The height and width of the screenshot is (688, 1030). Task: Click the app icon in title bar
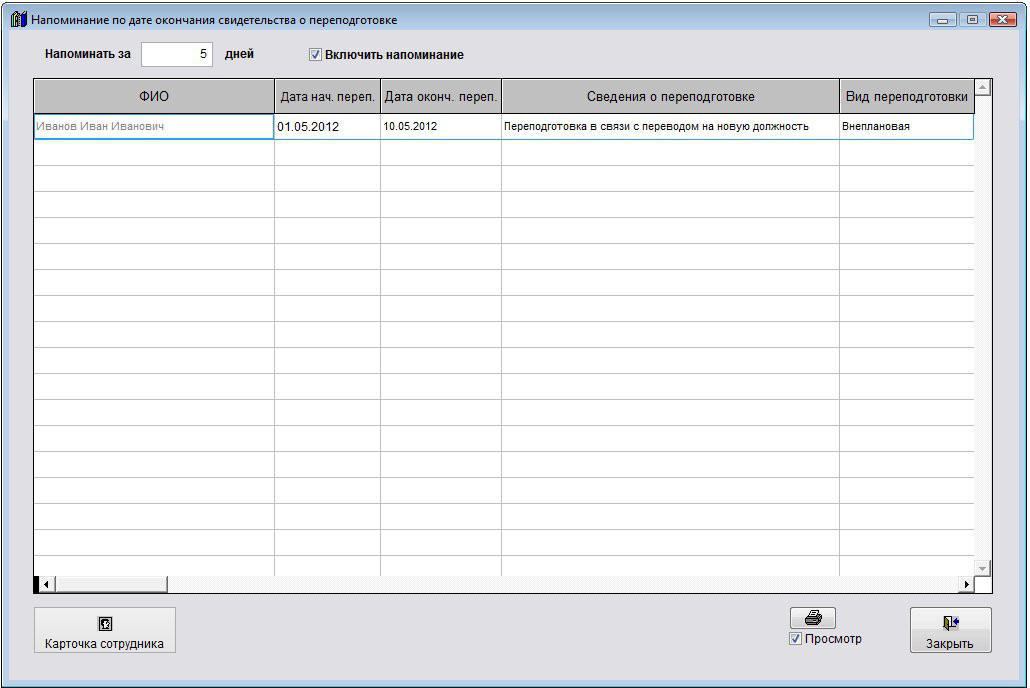point(18,19)
